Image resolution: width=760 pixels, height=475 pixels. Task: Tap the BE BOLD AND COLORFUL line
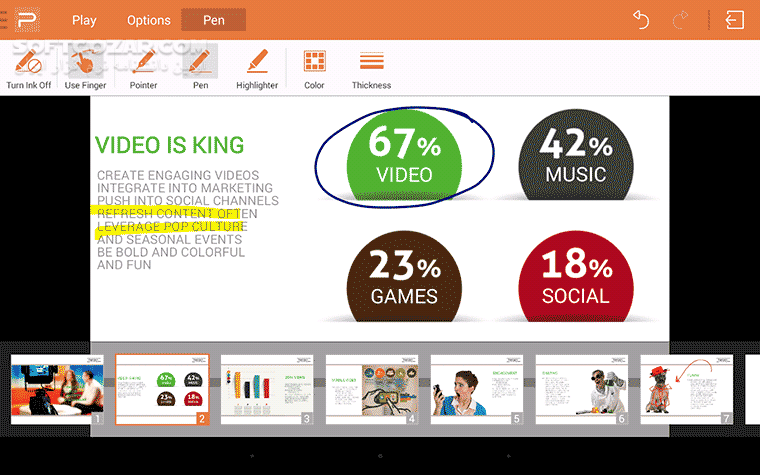point(171,252)
